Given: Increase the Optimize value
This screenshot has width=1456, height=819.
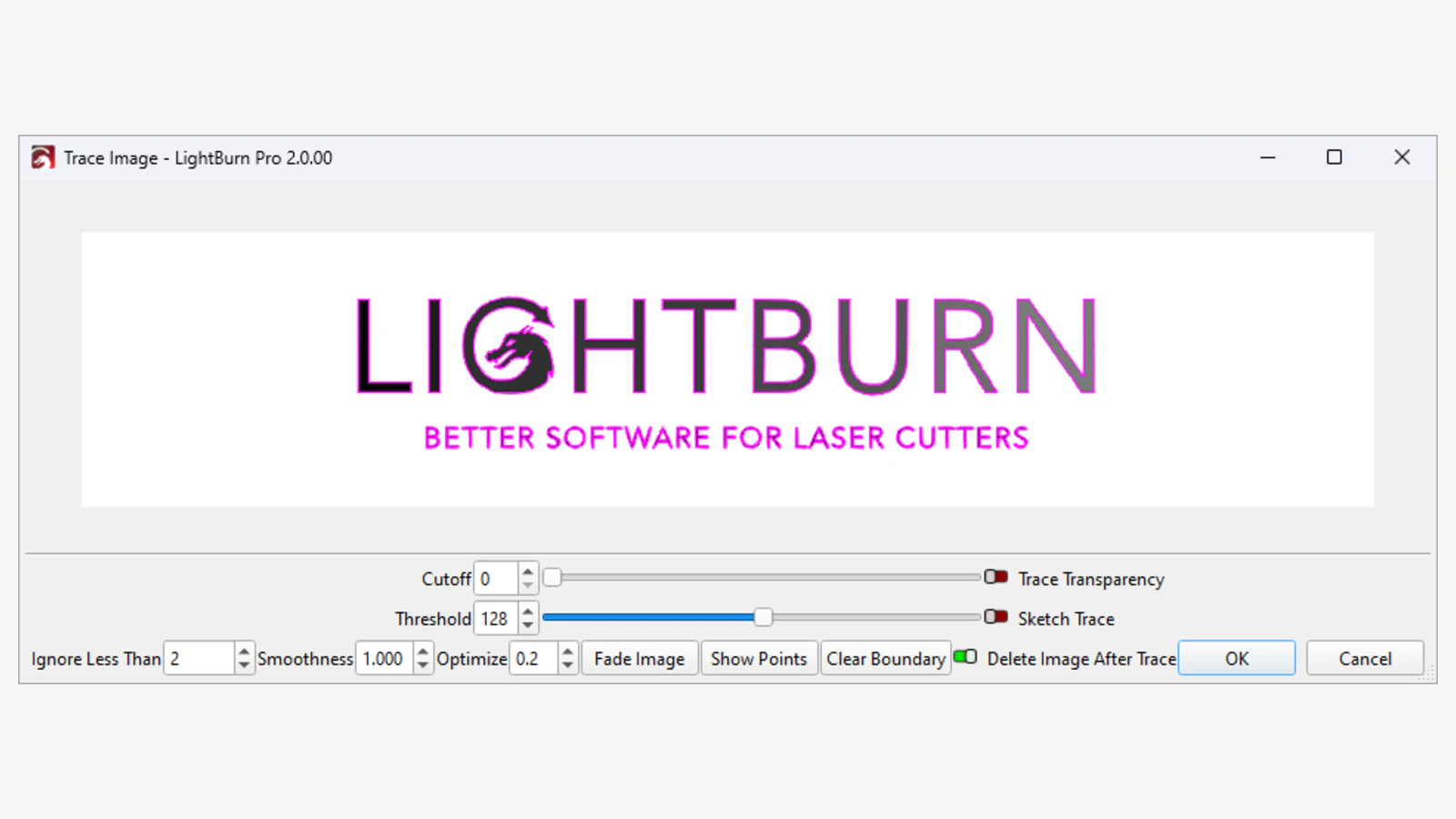Looking at the screenshot, I should tap(568, 652).
